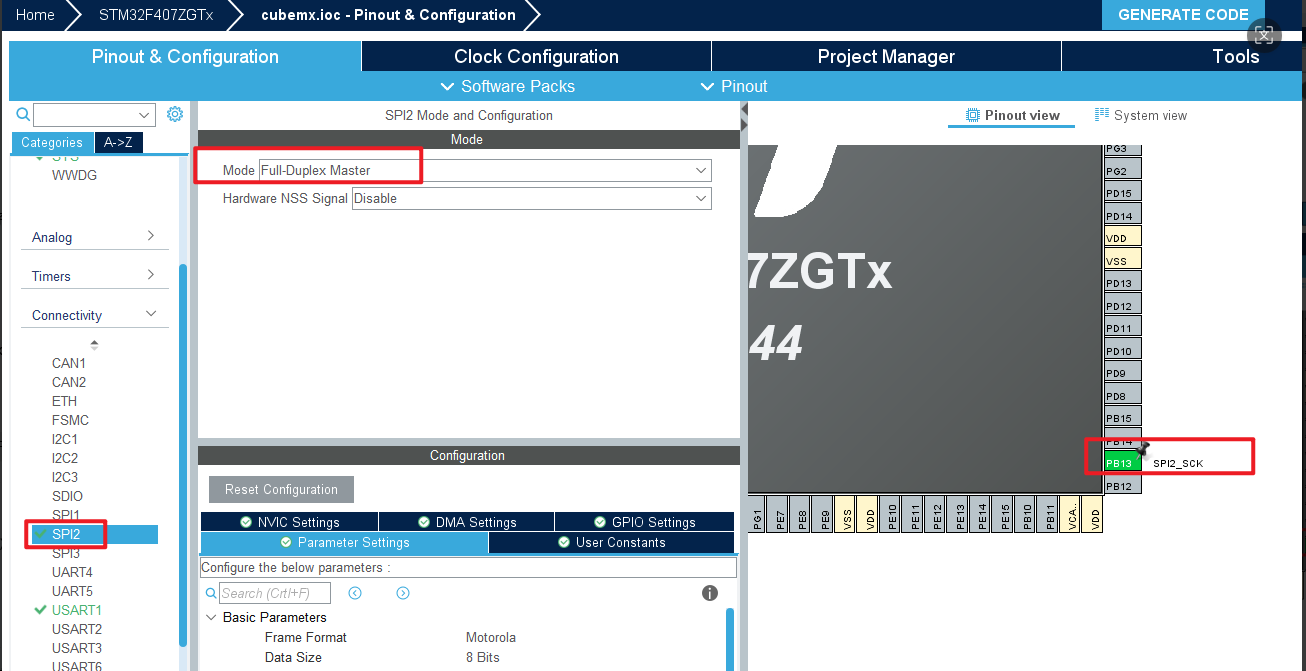
Task: Open the Software Packs menu
Action: 508,86
